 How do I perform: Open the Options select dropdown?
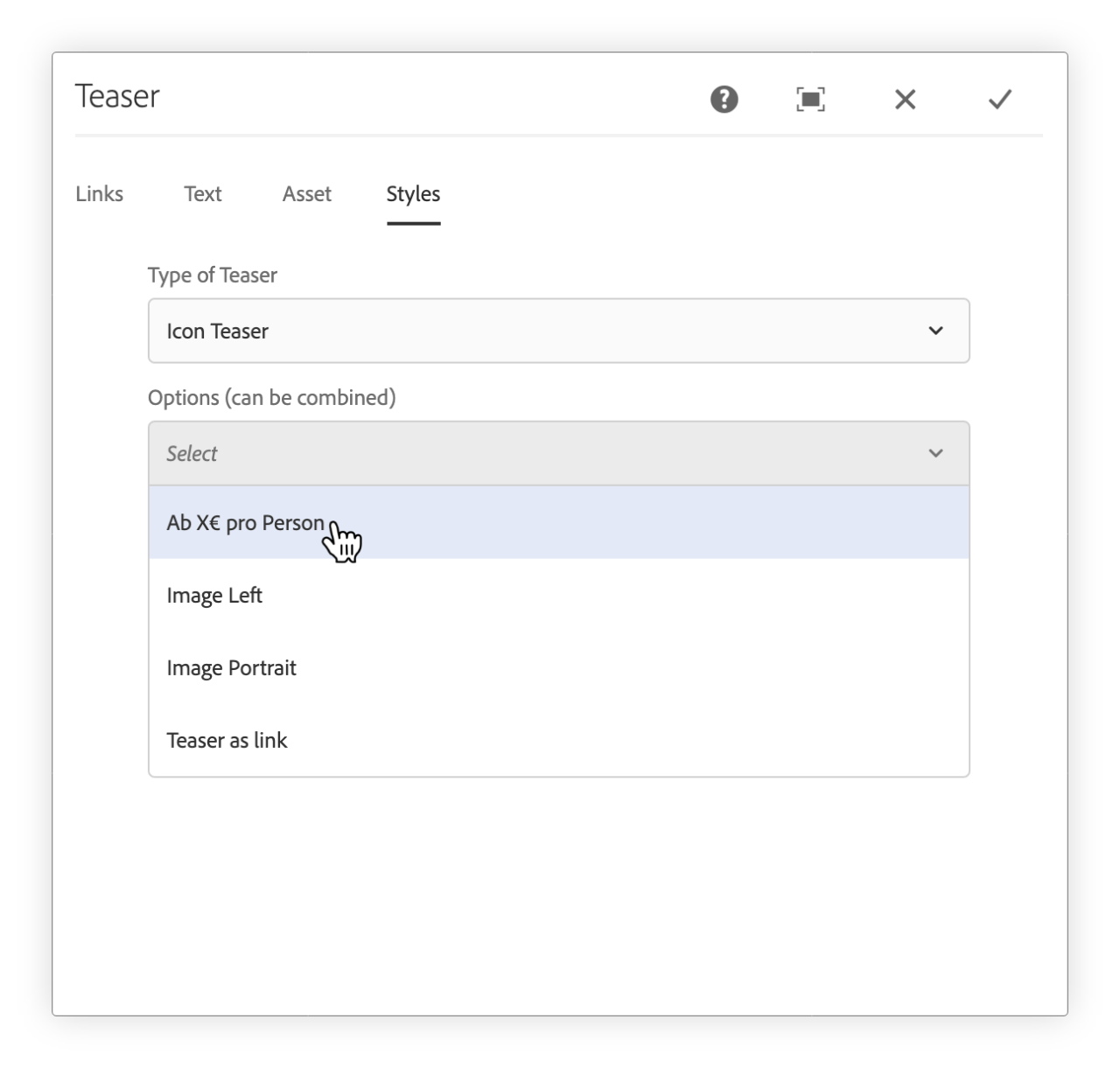click(x=560, y=453)
